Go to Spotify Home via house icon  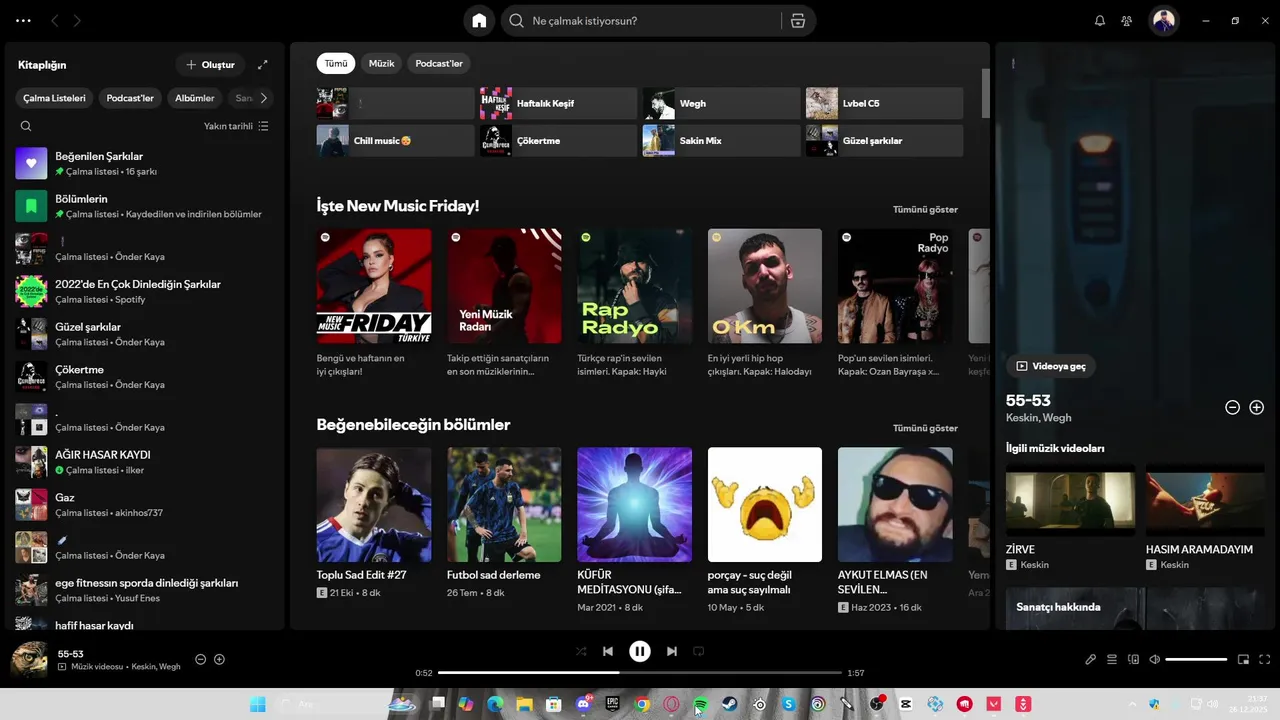(479, 20)
